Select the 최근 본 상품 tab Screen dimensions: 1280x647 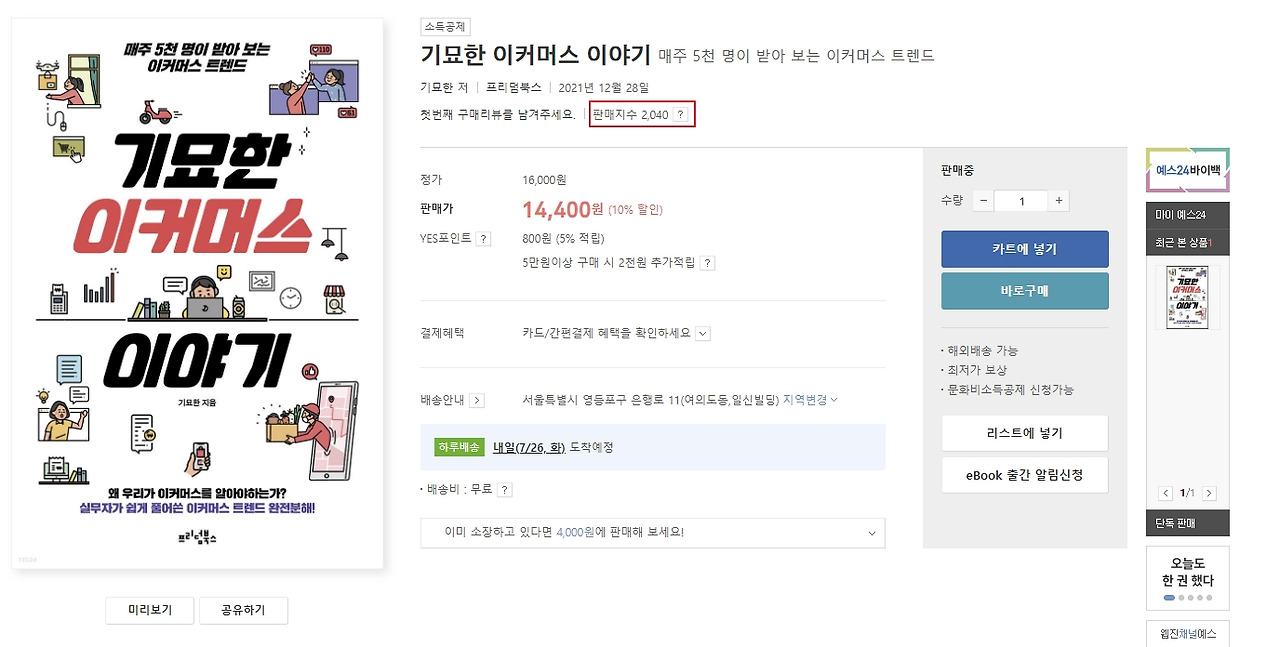click(1187, 240)
